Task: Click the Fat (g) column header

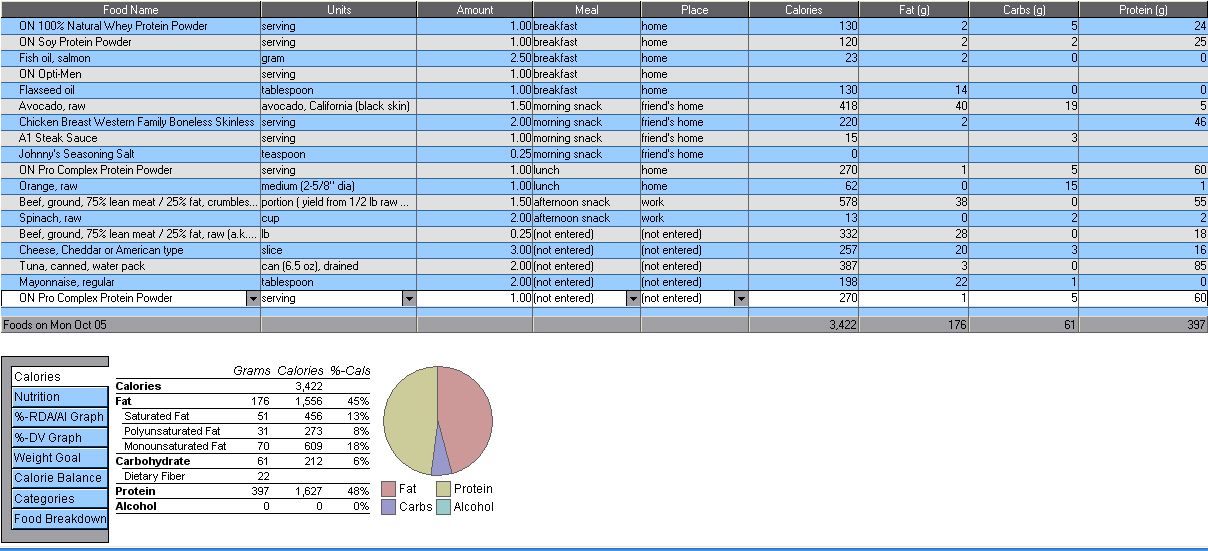Action: [914, 10]
